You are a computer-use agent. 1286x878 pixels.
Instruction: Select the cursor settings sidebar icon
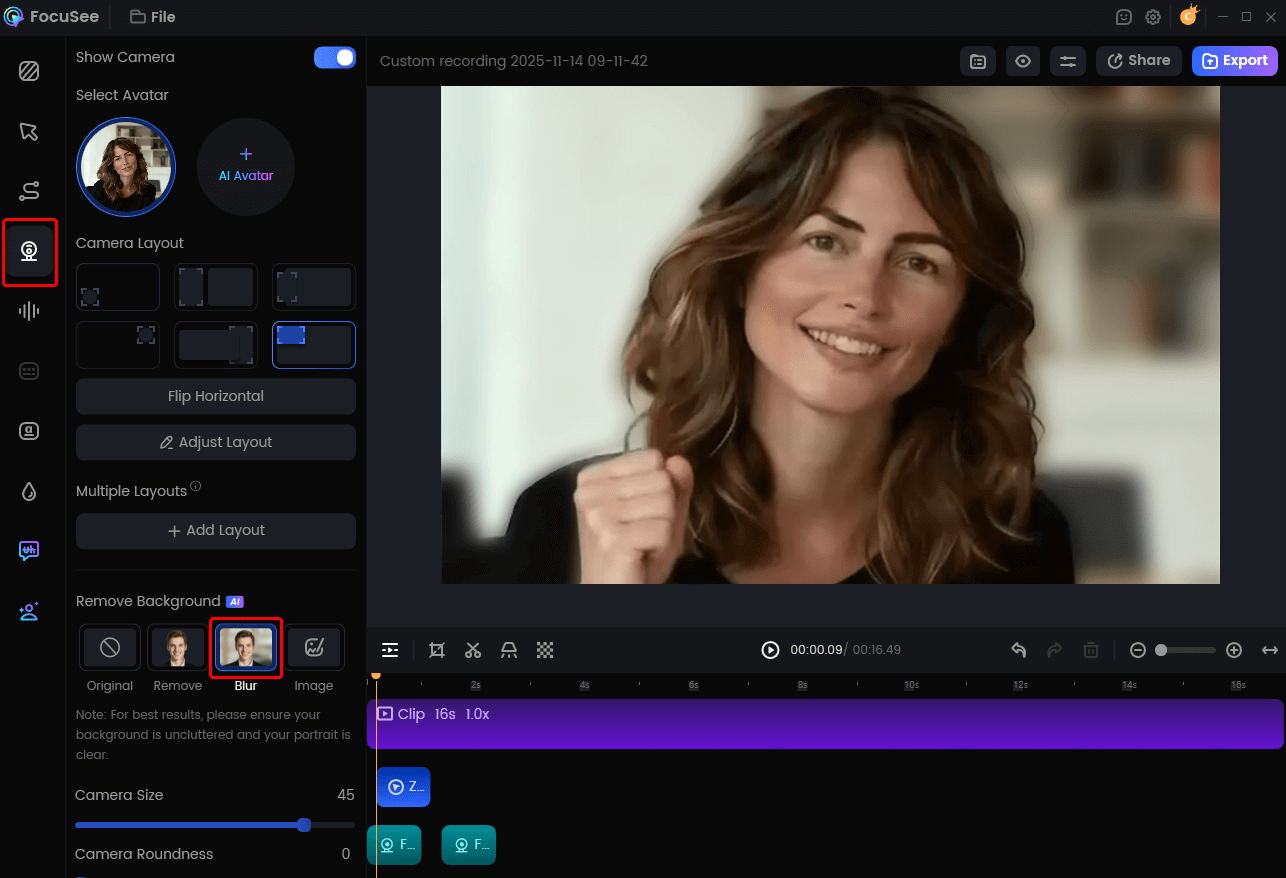click(29, 132)
